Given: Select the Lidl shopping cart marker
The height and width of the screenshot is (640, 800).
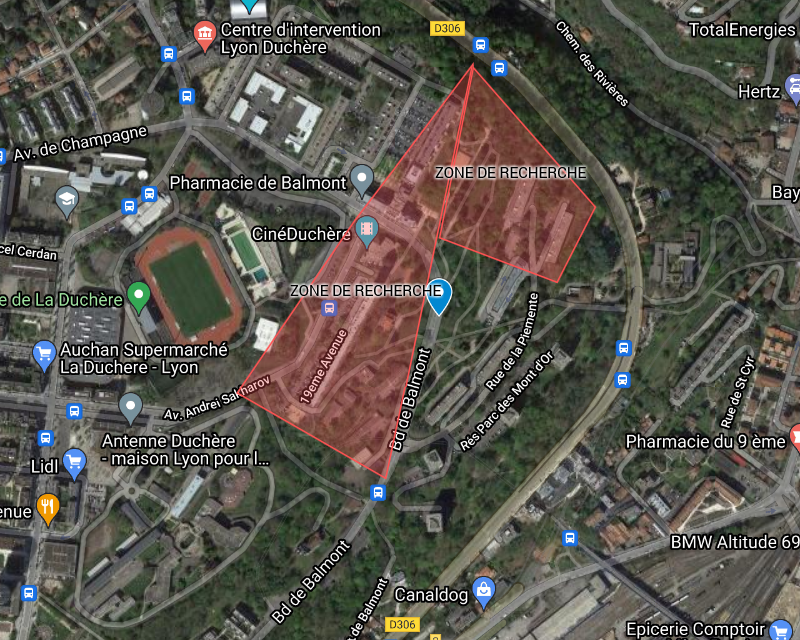Looking at the screenshot, I should point(74,464).
